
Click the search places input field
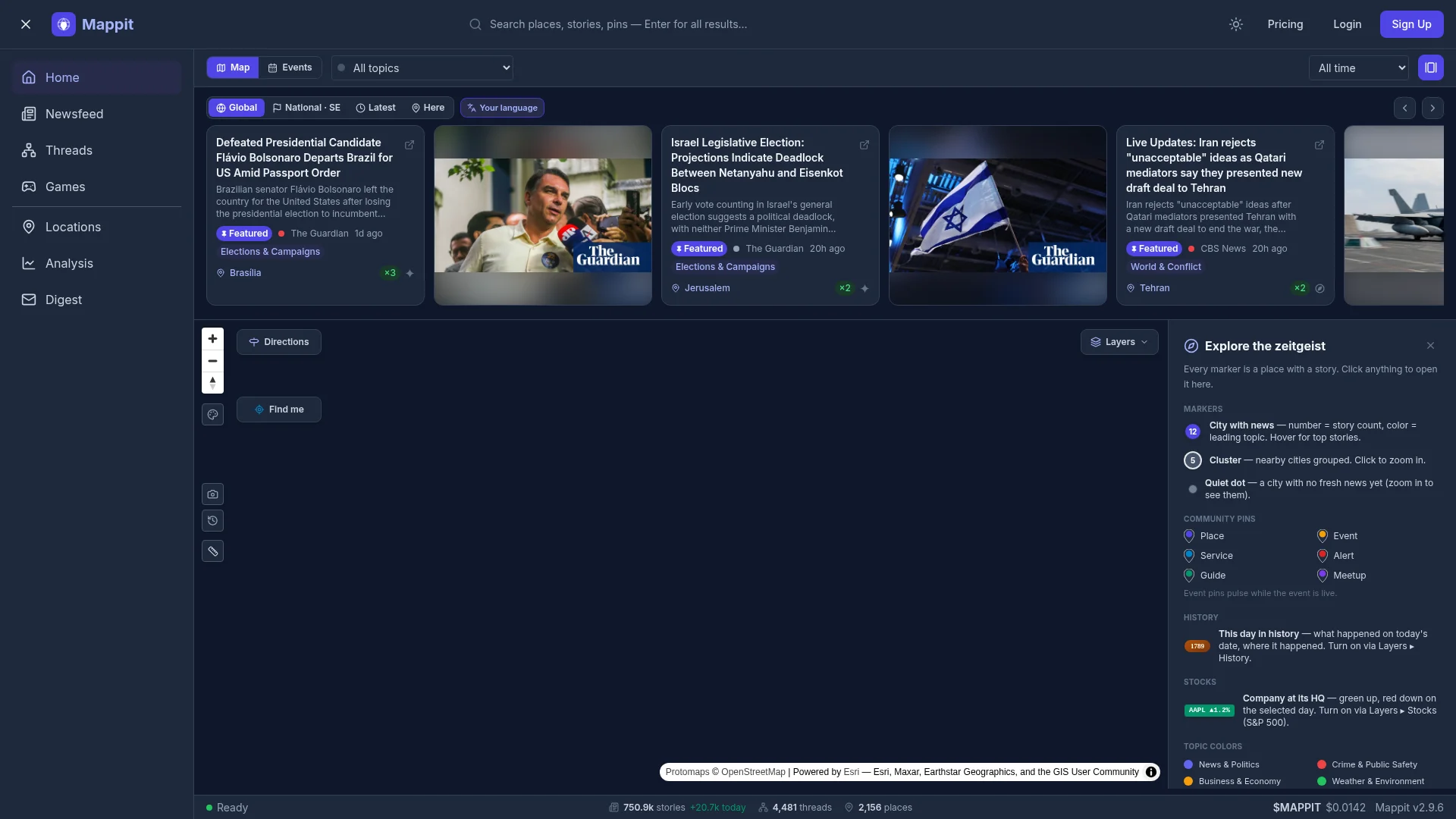(728, 24)
